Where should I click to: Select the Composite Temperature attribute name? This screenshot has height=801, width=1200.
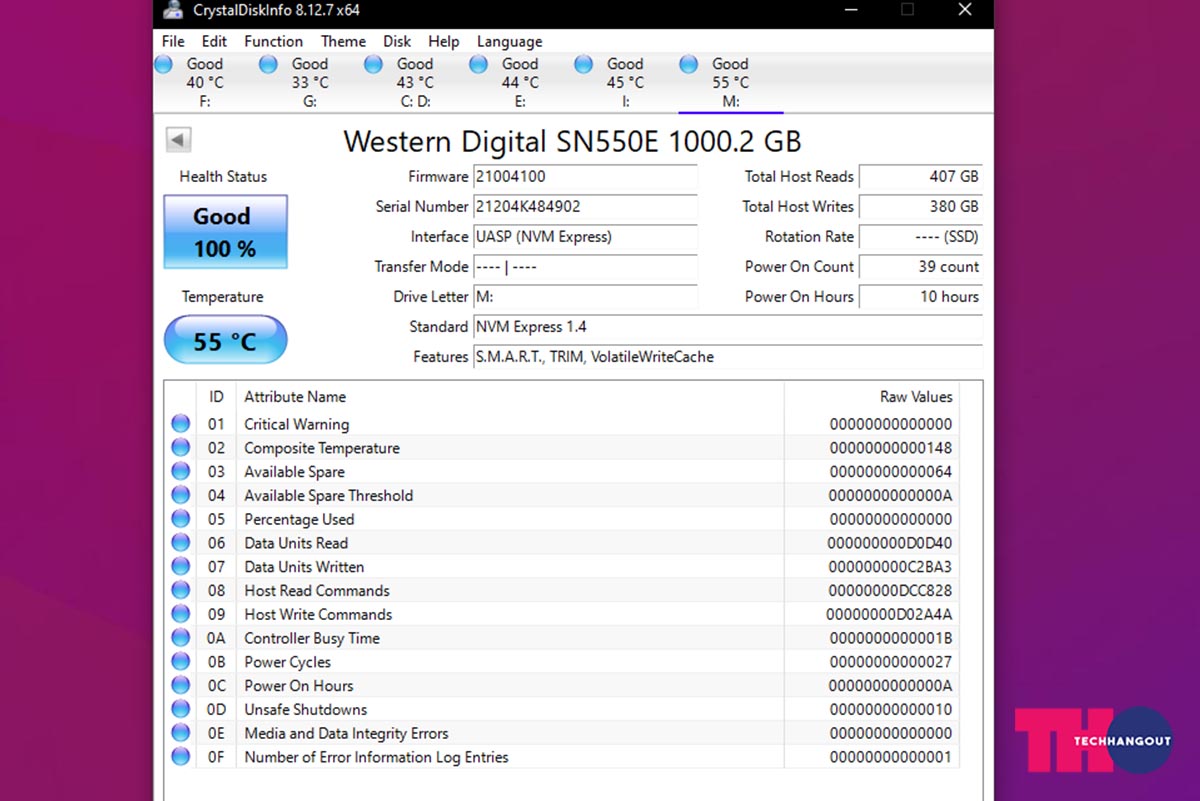point(322,448)
